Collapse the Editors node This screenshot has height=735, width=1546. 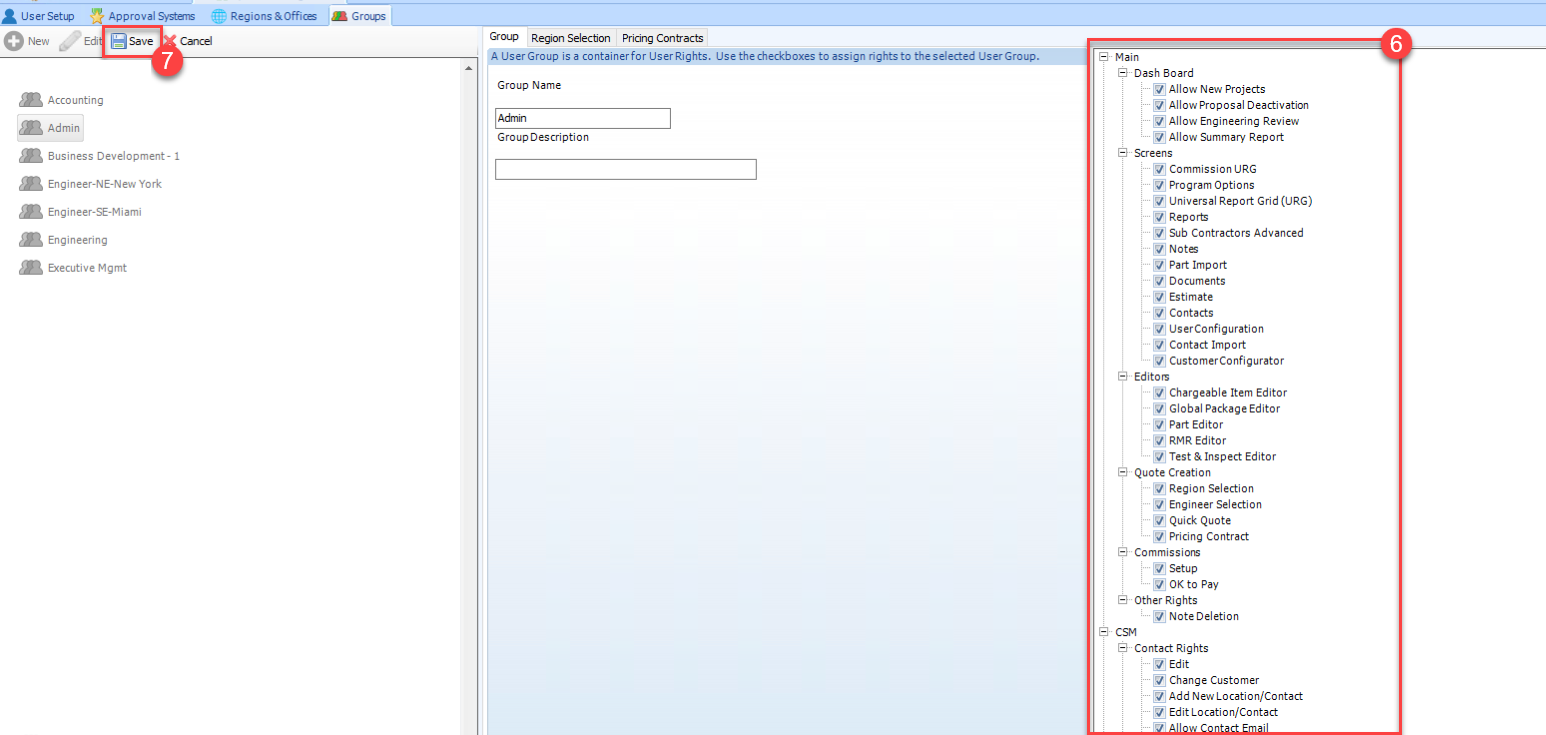(x=1123, y=377)
